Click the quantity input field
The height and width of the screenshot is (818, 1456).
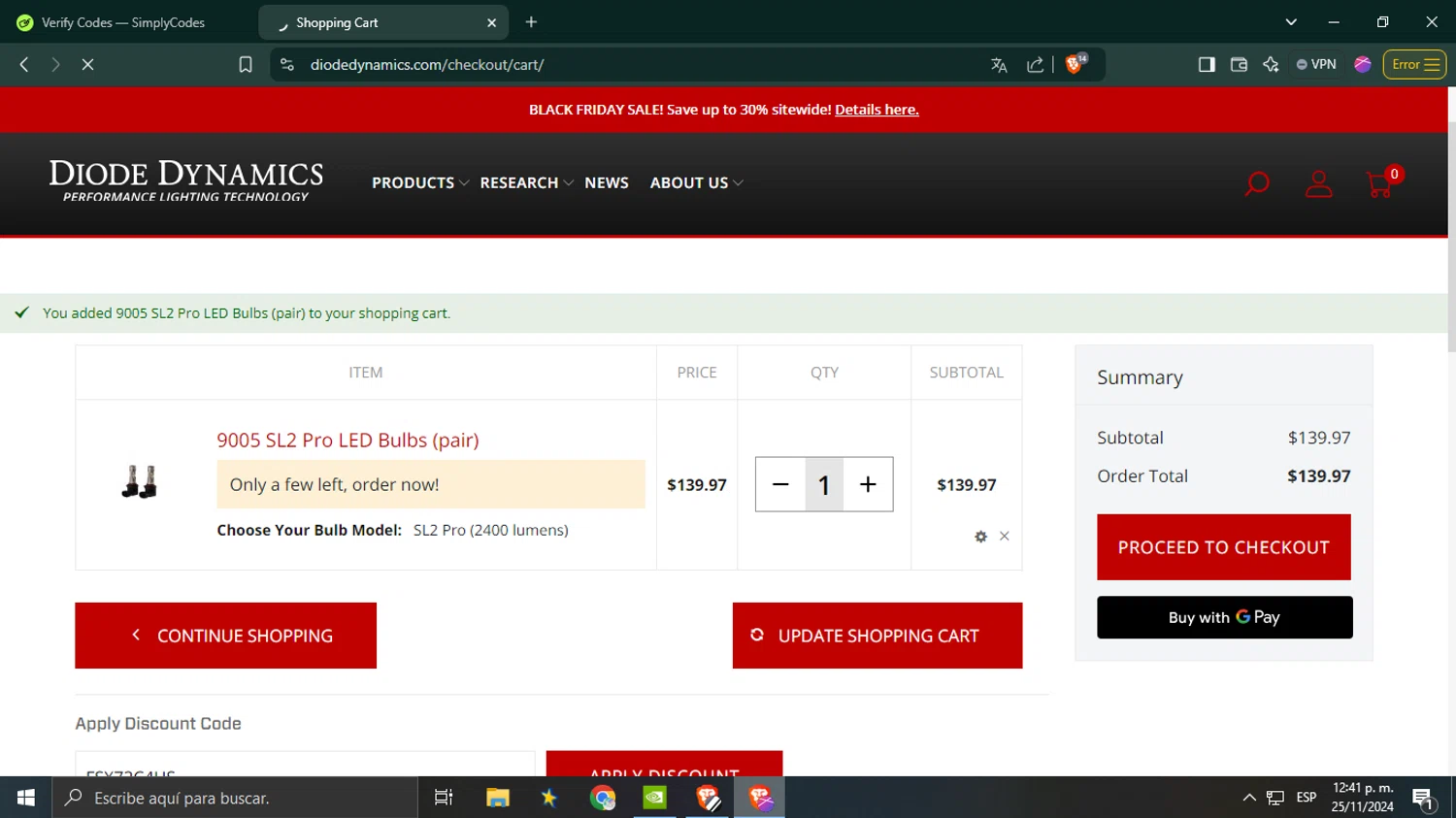click(824, 484)
